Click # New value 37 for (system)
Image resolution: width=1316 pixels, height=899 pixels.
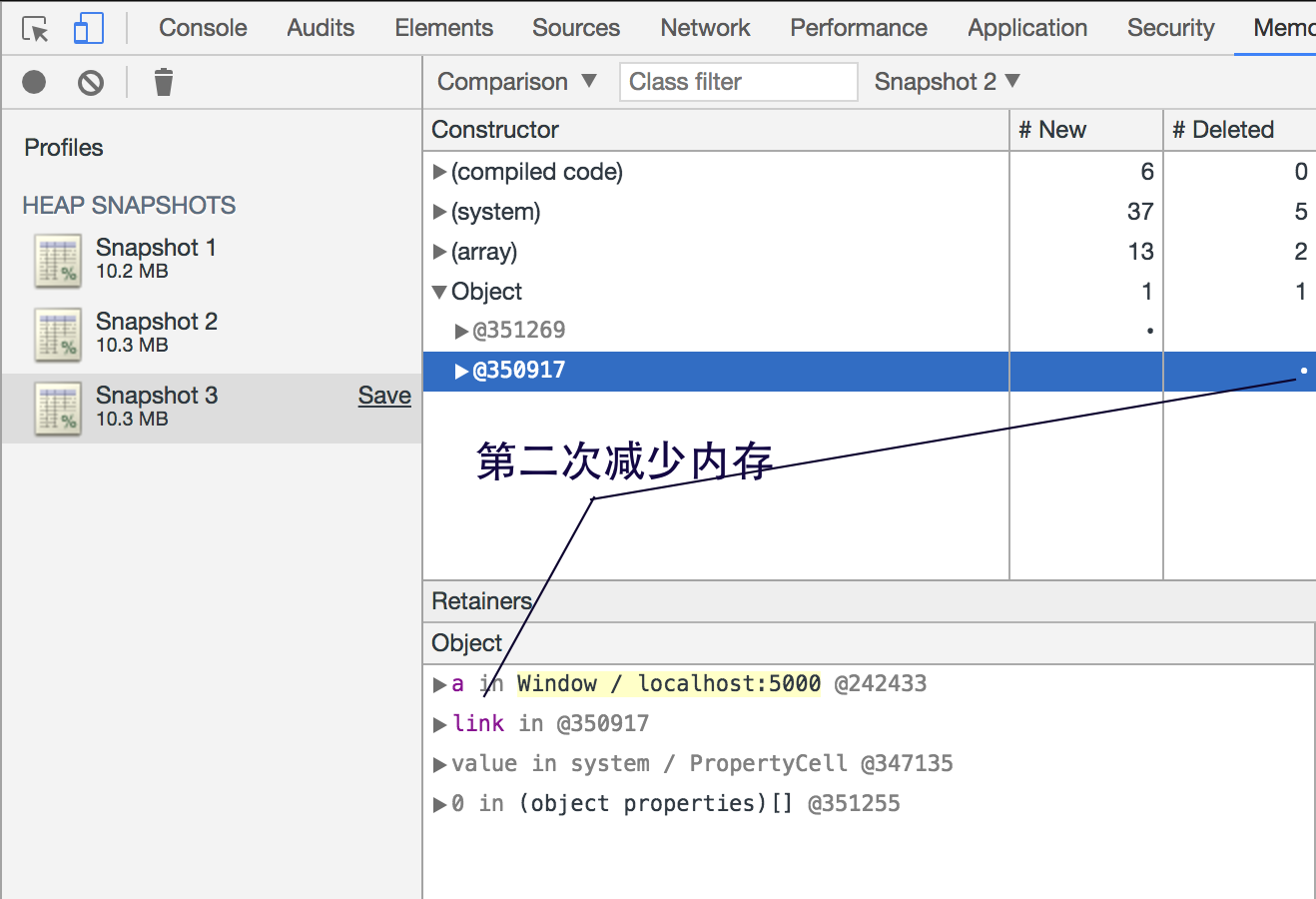[x=1140, y=212]
